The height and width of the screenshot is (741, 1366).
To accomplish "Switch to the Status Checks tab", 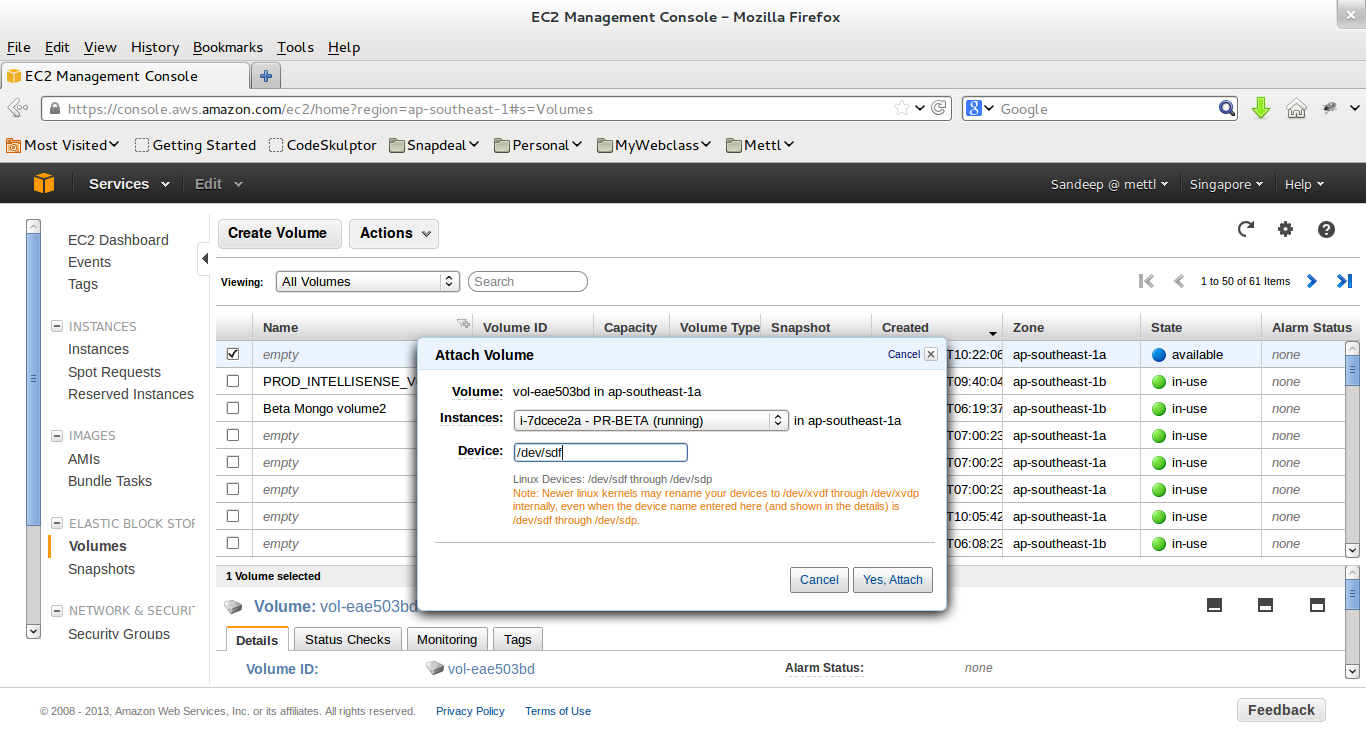I will click(347, 639).
